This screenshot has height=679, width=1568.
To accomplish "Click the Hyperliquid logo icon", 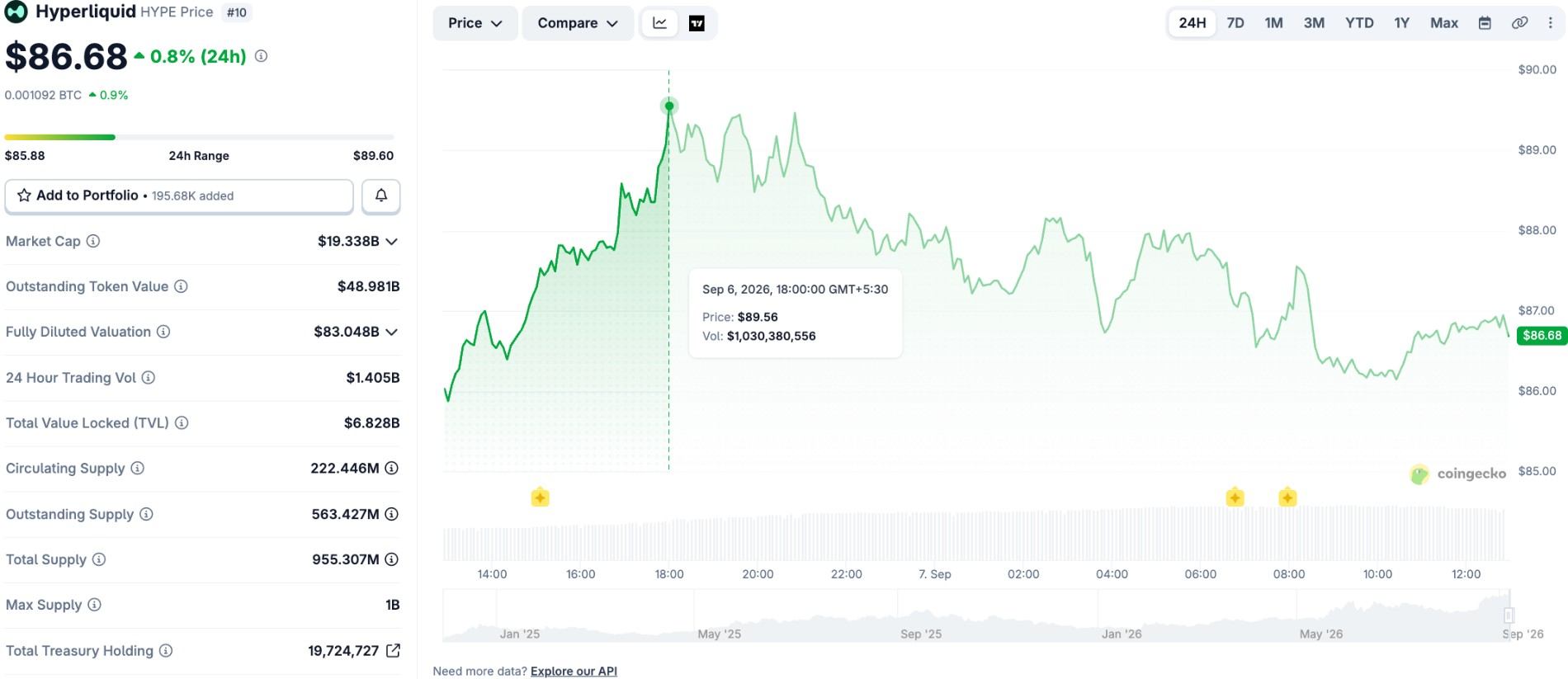I will click(16, 12).
